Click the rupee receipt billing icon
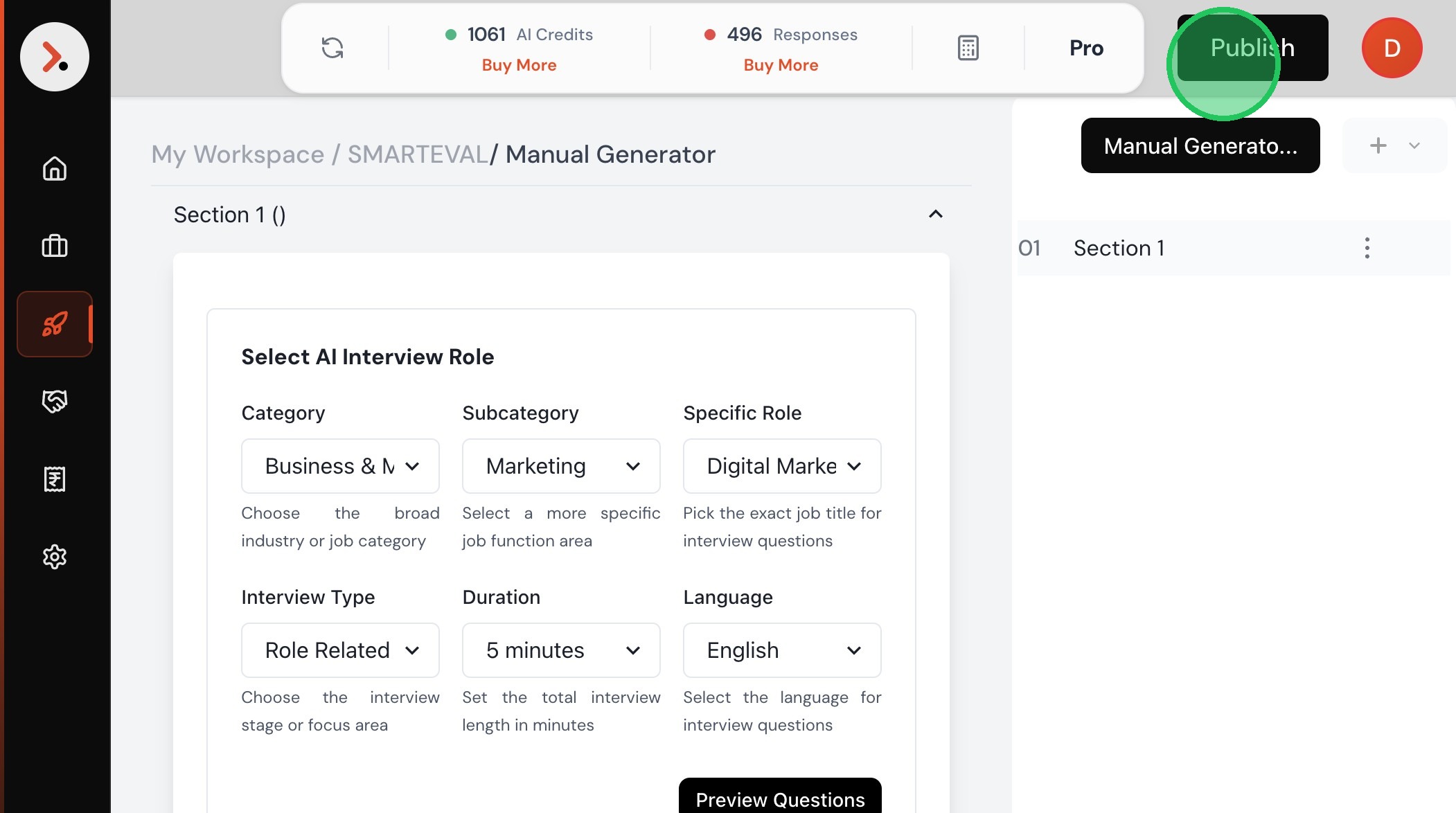Screen dimensions: 1456x813 [55, 479]
